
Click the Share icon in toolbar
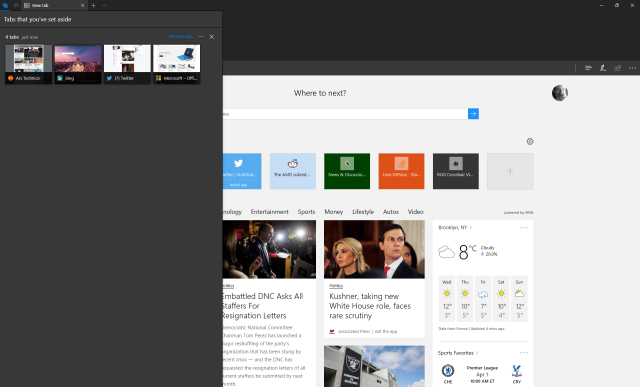(x=618, y=68)
